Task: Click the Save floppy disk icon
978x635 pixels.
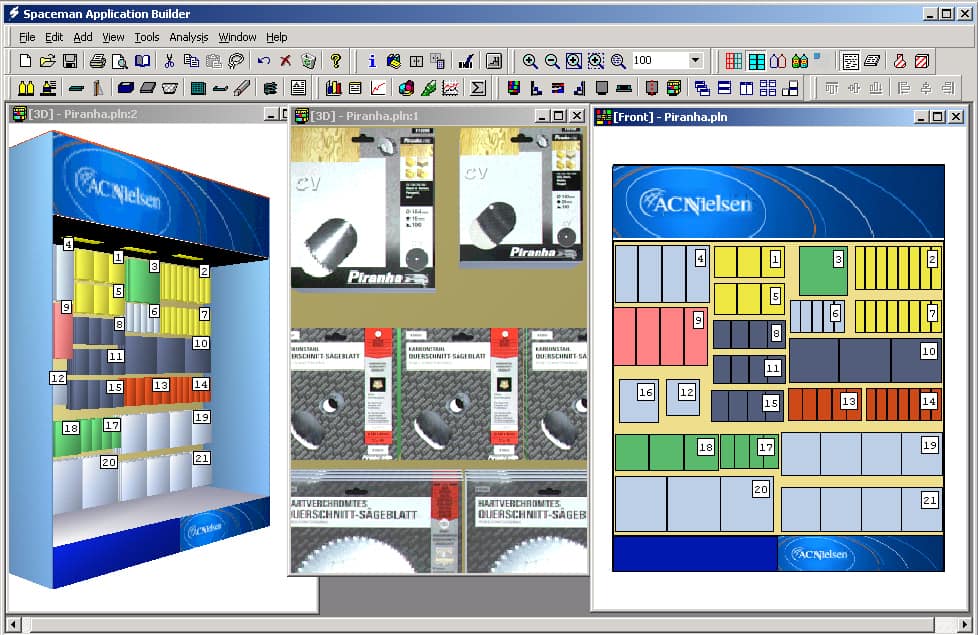Action: [x=71, y=61]
